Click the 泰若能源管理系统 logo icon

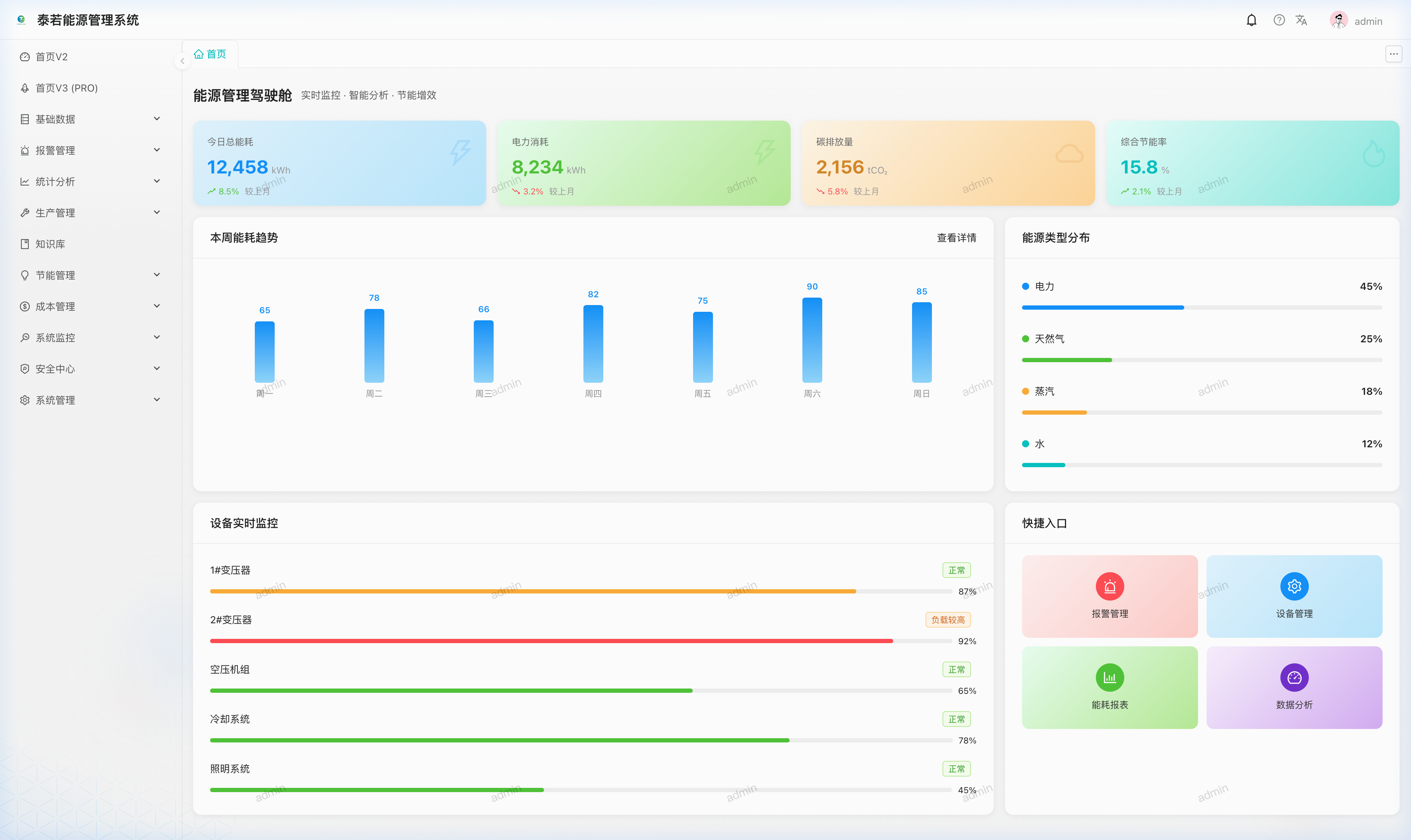pyautogui.click(x=21, y=19)
